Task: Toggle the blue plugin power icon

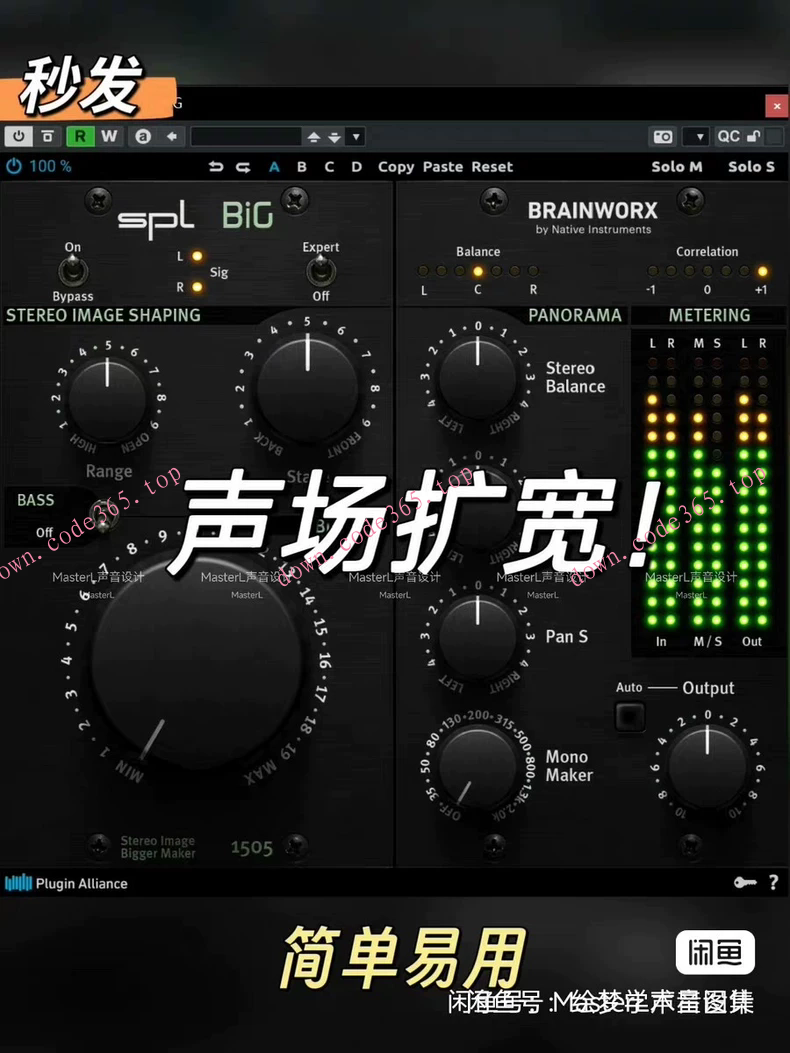Action: click(13, 166)
